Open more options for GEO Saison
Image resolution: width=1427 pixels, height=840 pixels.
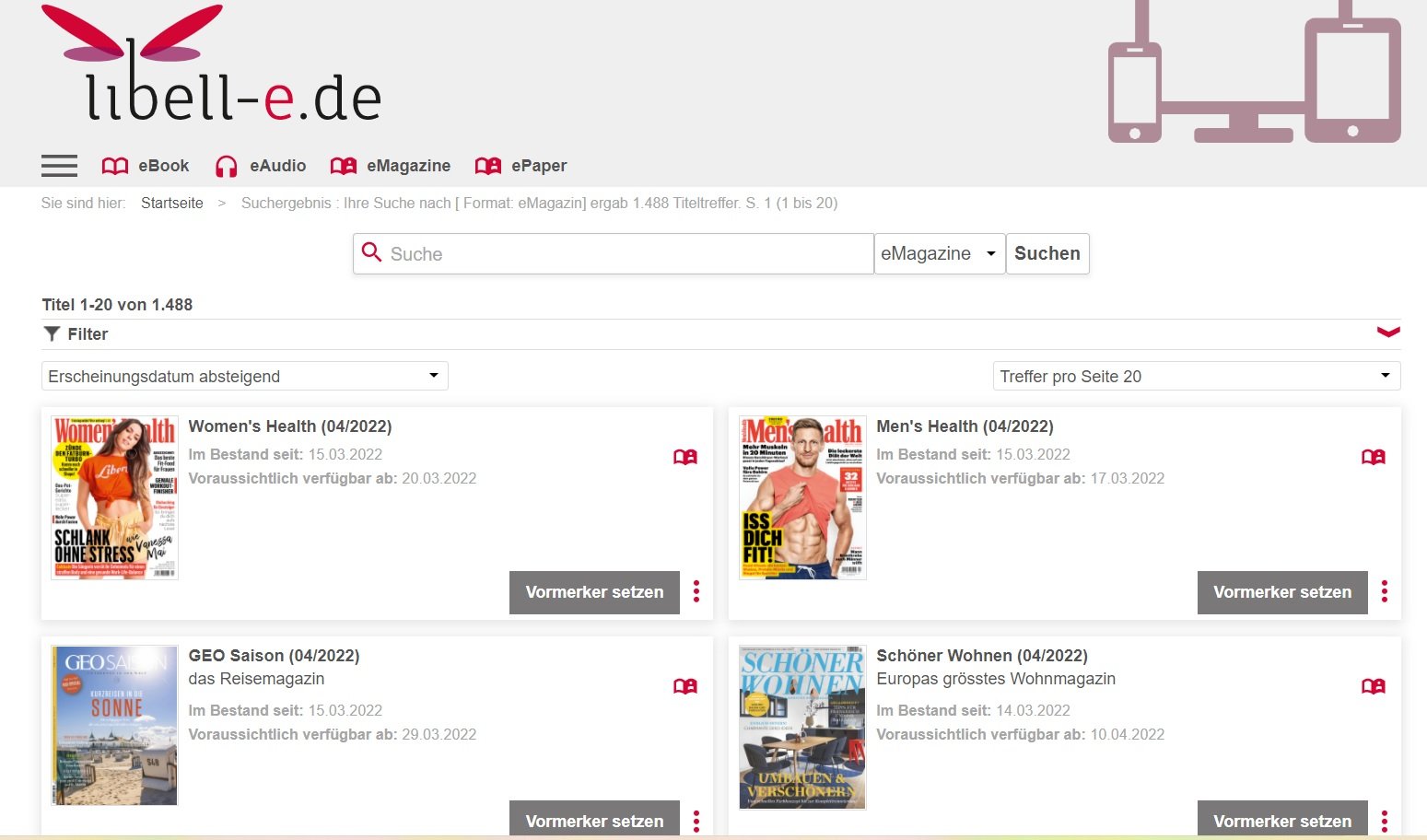[x=696, y=821]
